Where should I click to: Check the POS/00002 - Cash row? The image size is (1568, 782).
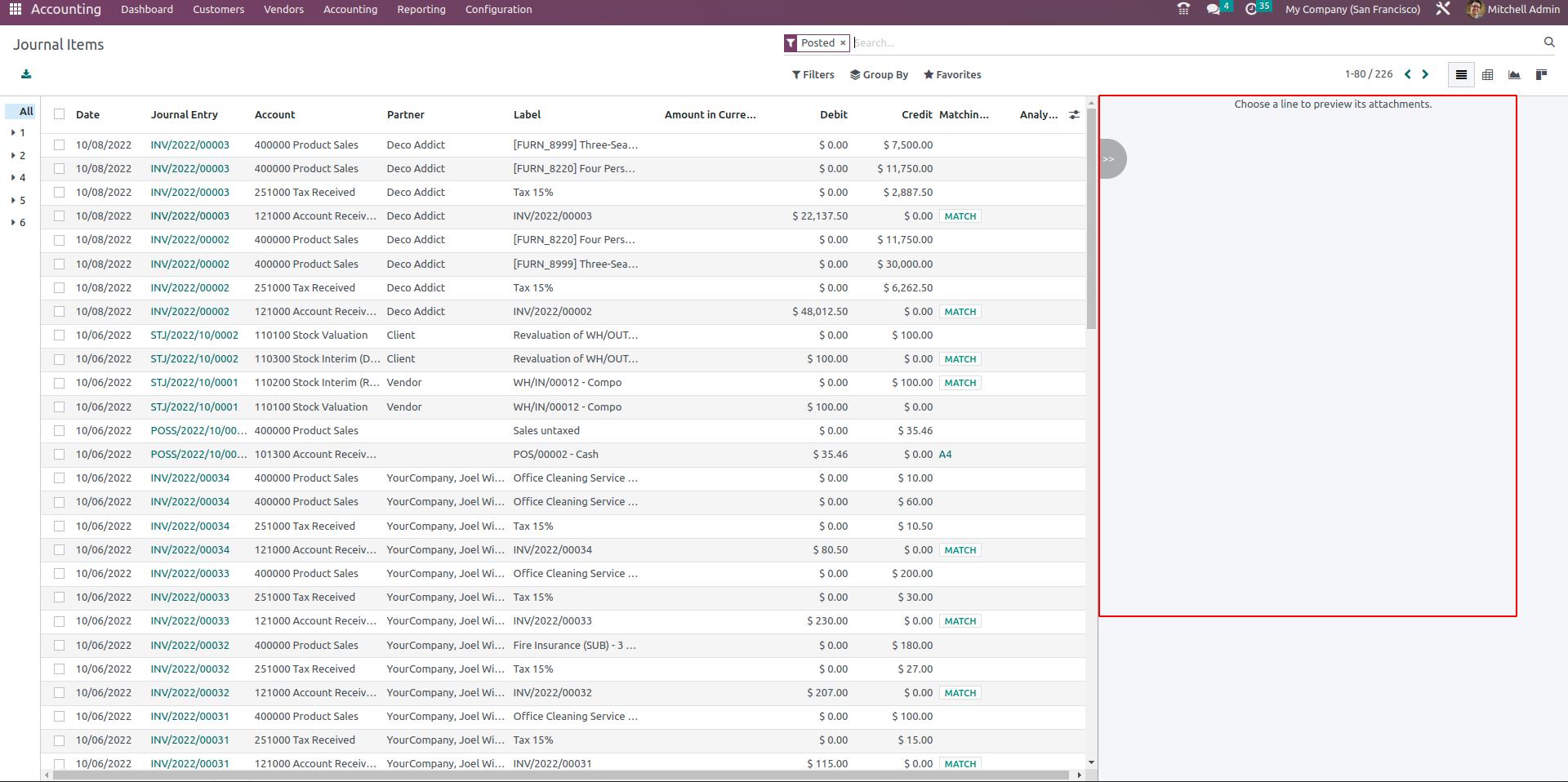click(x=59, y=454)
